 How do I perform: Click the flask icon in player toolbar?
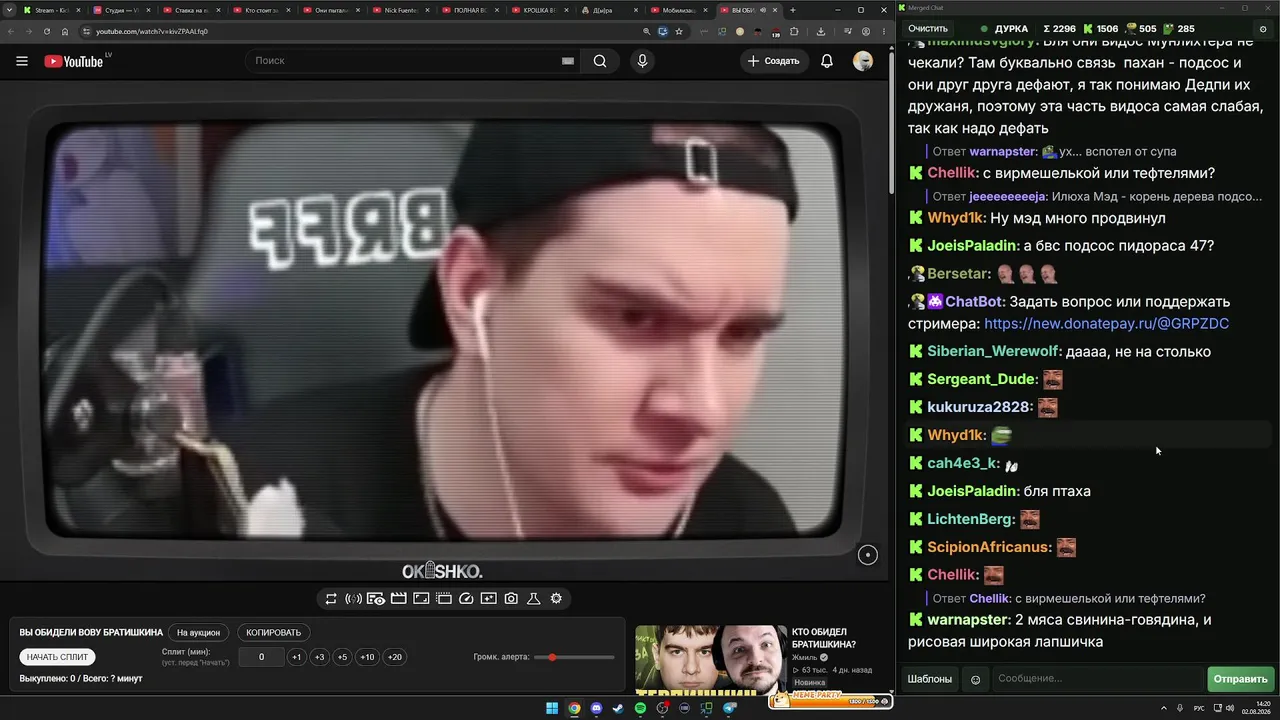534,599
